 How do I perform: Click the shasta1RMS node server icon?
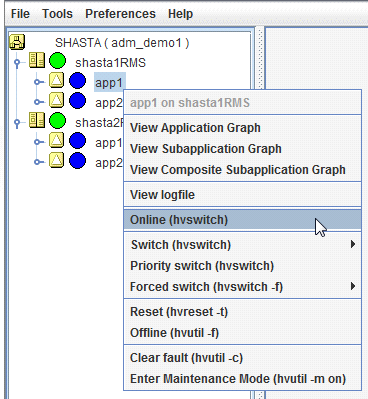37,61
